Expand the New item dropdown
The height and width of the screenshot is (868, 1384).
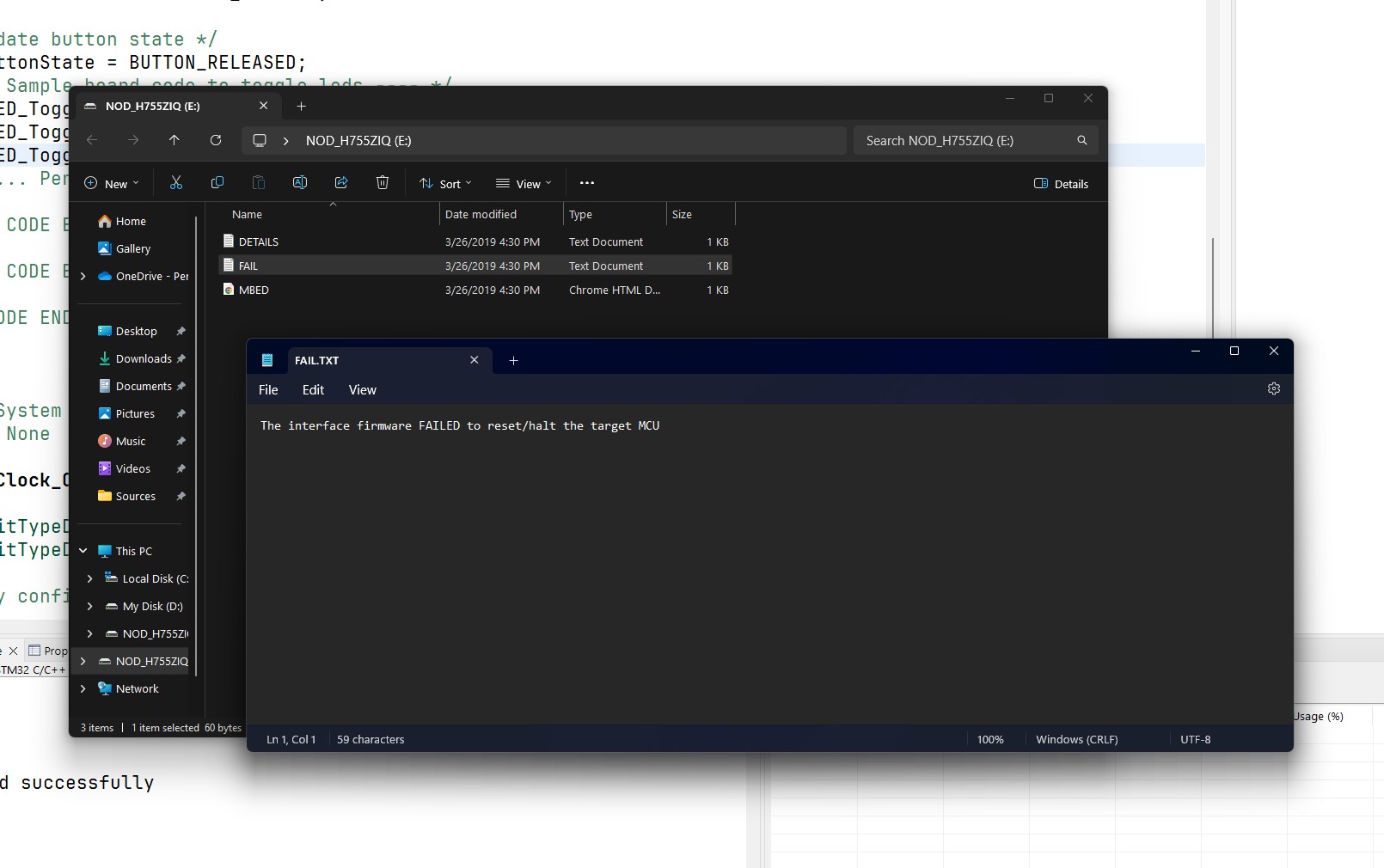[x=112, y=184]
